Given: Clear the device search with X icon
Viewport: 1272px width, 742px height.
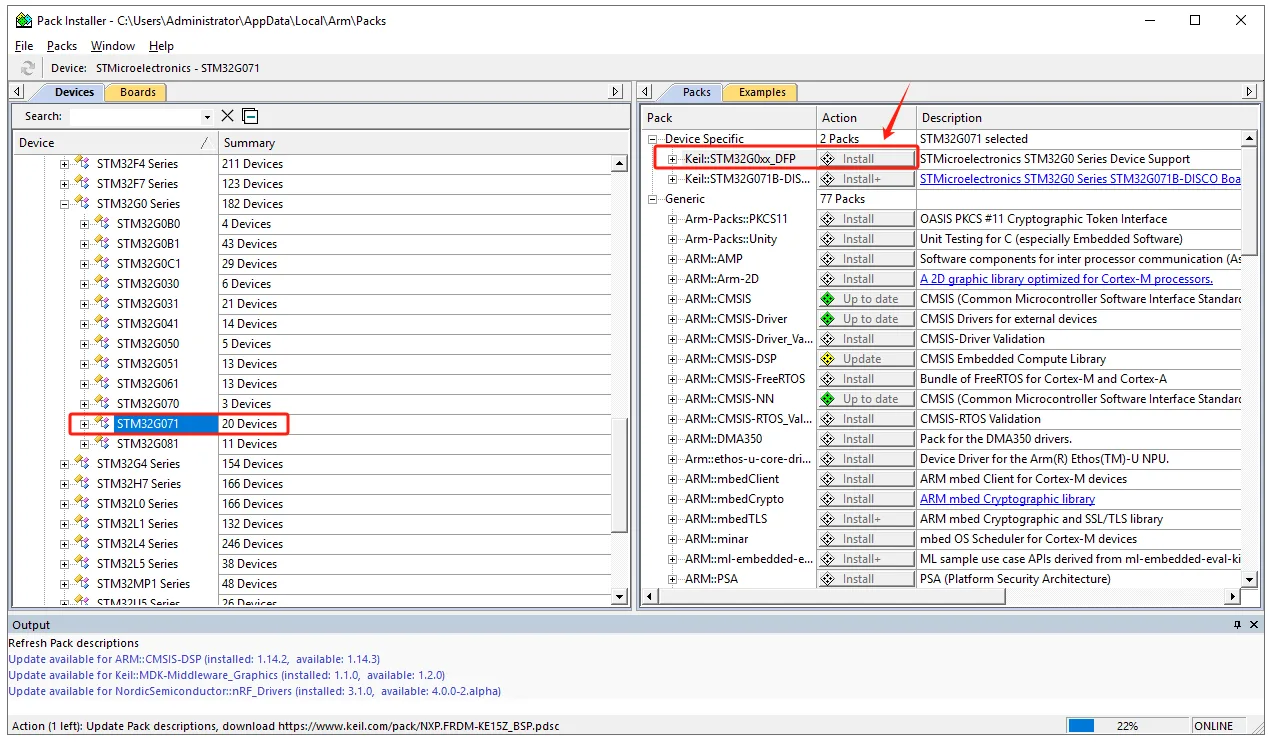Looking at the screenshot, I should (x=227, y=116).
